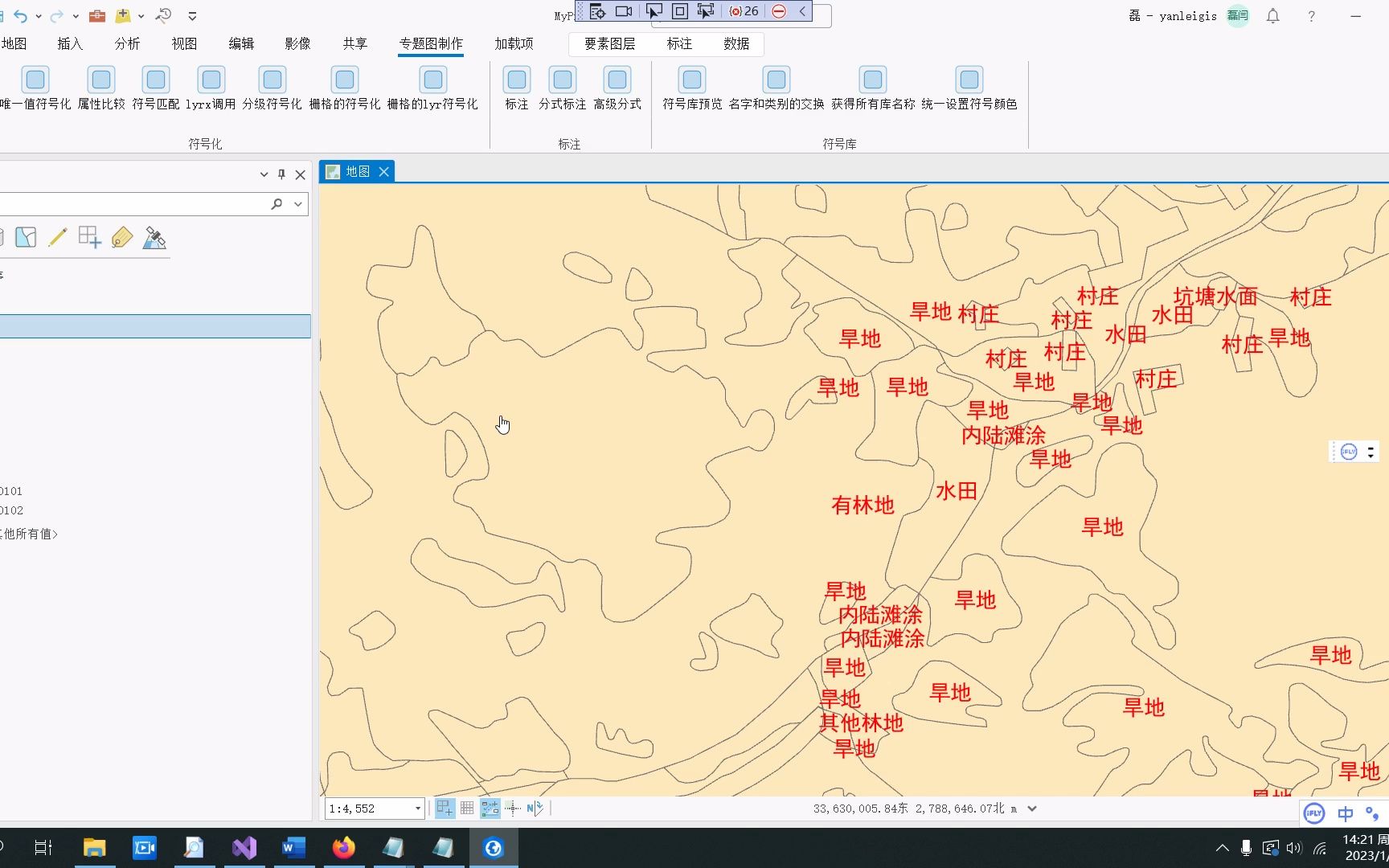Toggle the panel auto-hide pin
The height and width of the screenshot is (868, 1389).
tap(281, 174)
